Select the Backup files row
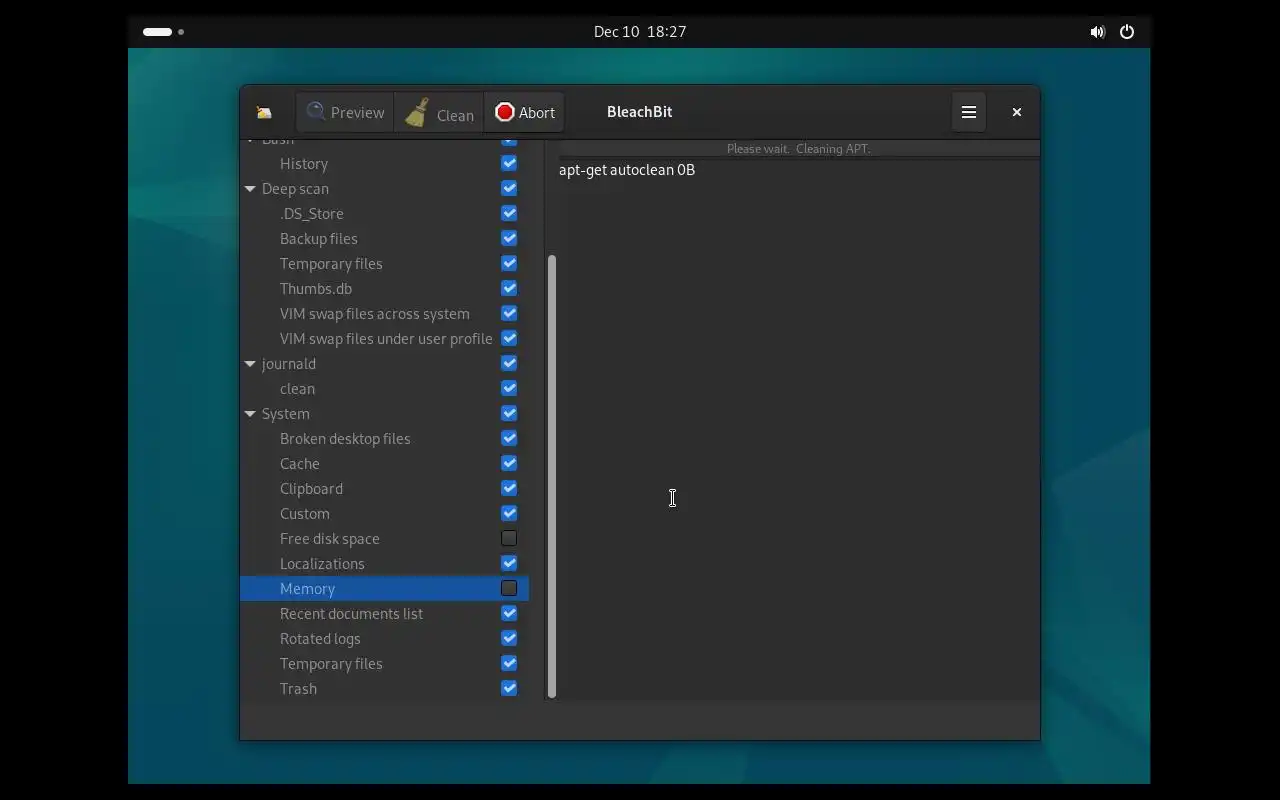Screen dimensions: 1280x800 pyautogui.click(x=384, y=238)
